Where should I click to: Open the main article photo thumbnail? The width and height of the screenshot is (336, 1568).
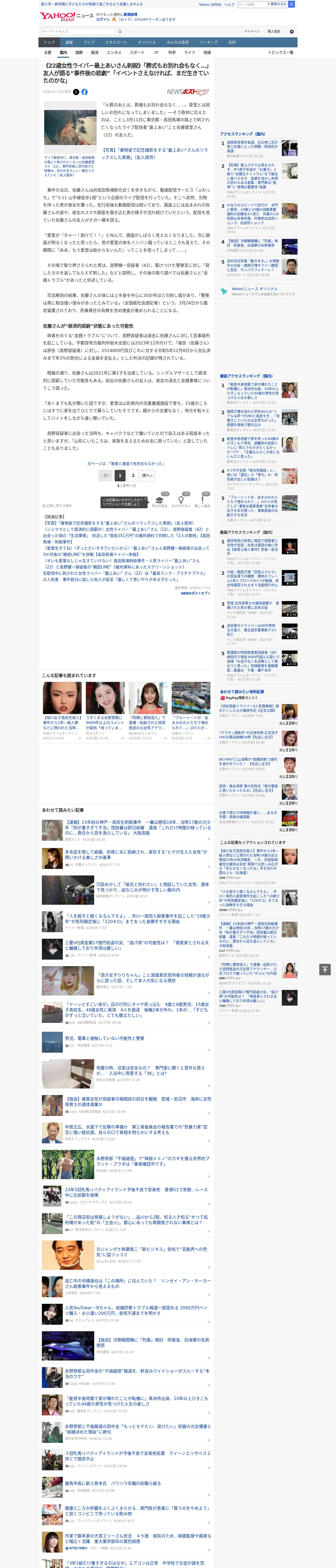click(x=70, y=127)
